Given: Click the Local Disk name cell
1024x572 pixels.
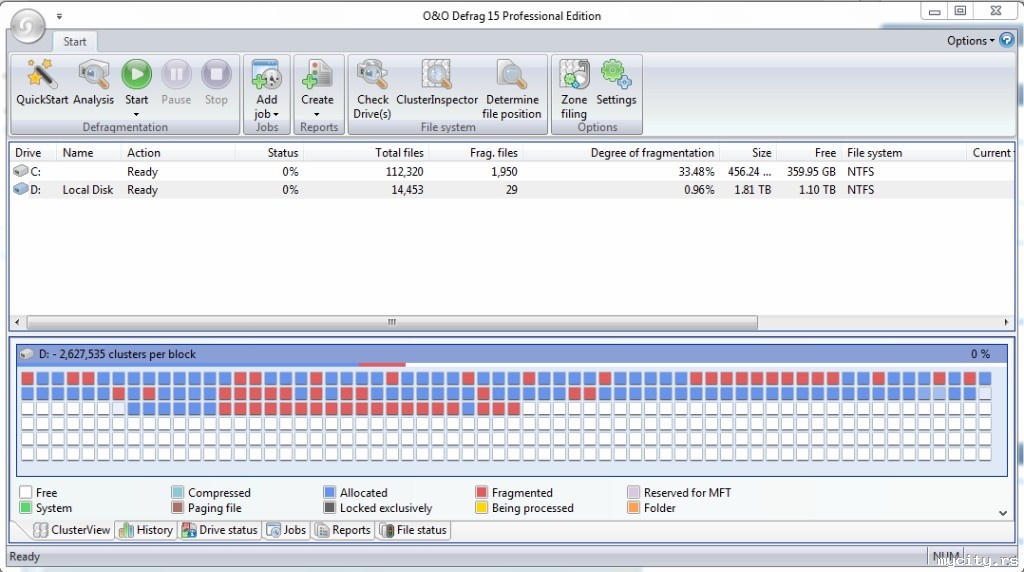Looking at the screenshot, I should tap(88, 190).
